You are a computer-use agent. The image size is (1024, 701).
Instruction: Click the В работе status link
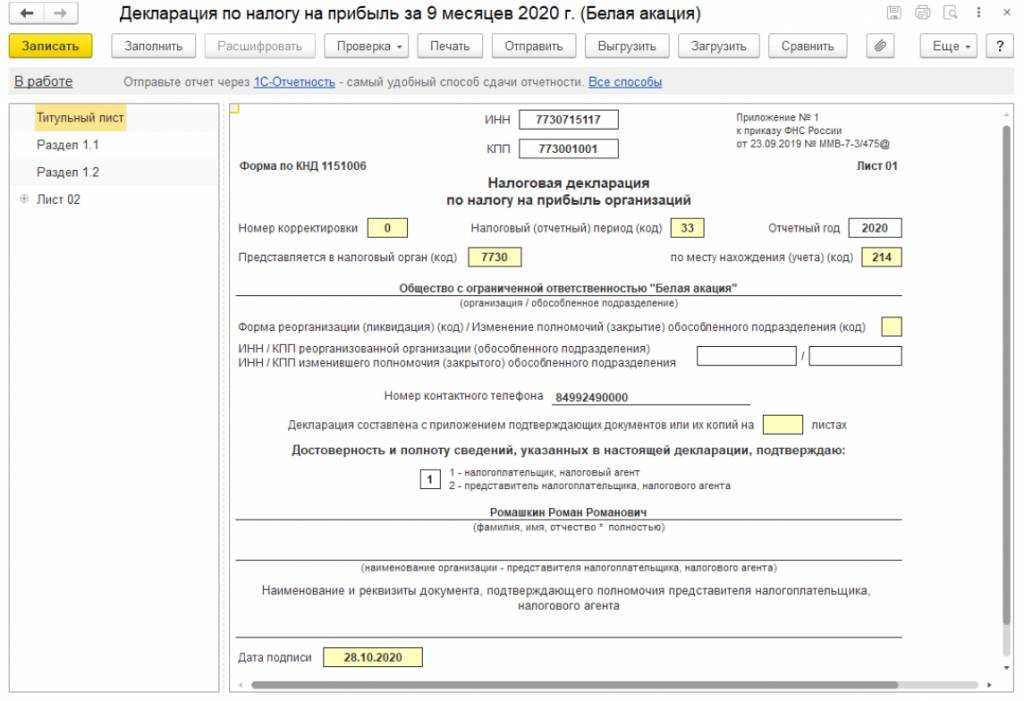[43, 82]
